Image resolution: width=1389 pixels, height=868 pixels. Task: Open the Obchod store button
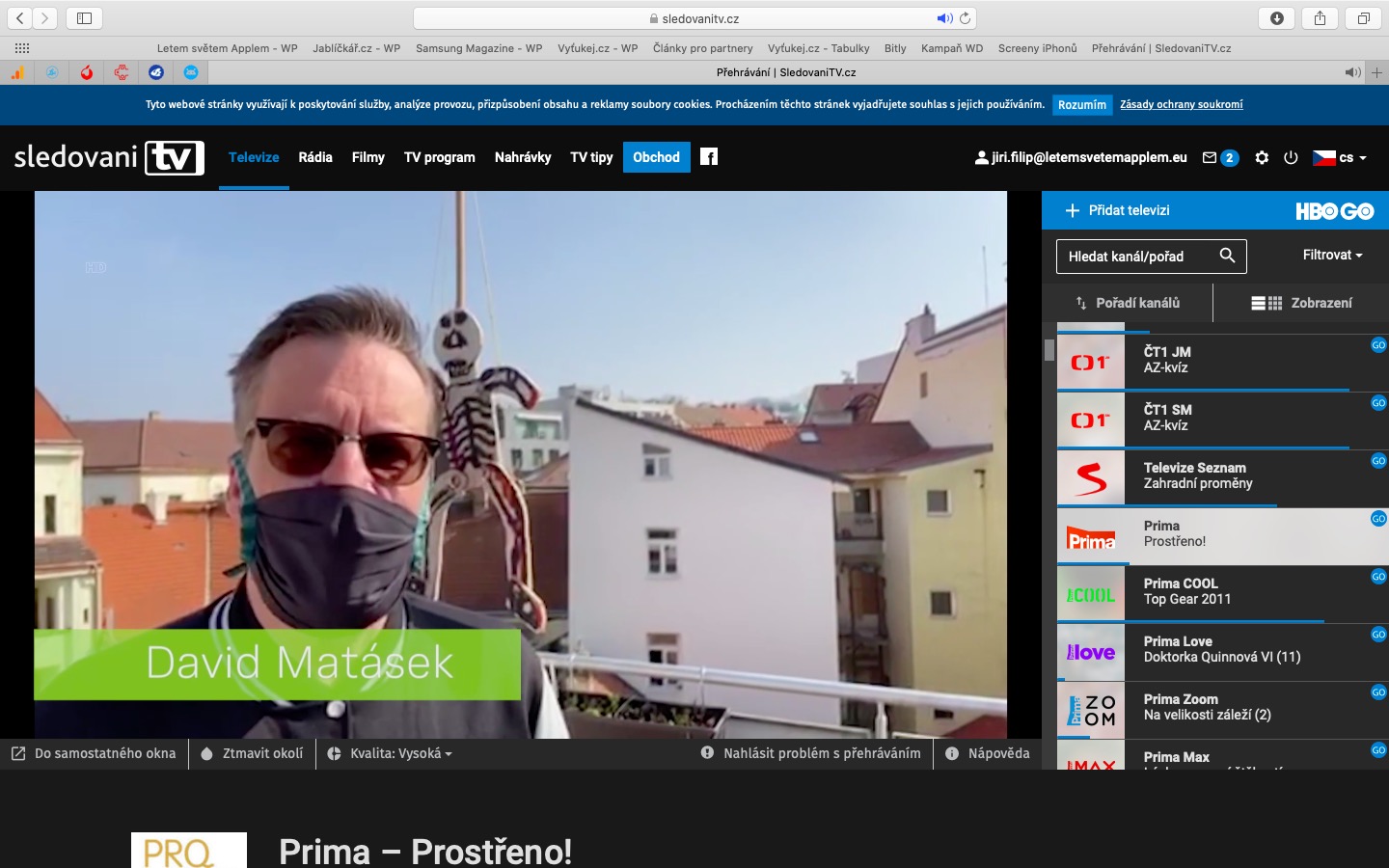tap(657, 157)
